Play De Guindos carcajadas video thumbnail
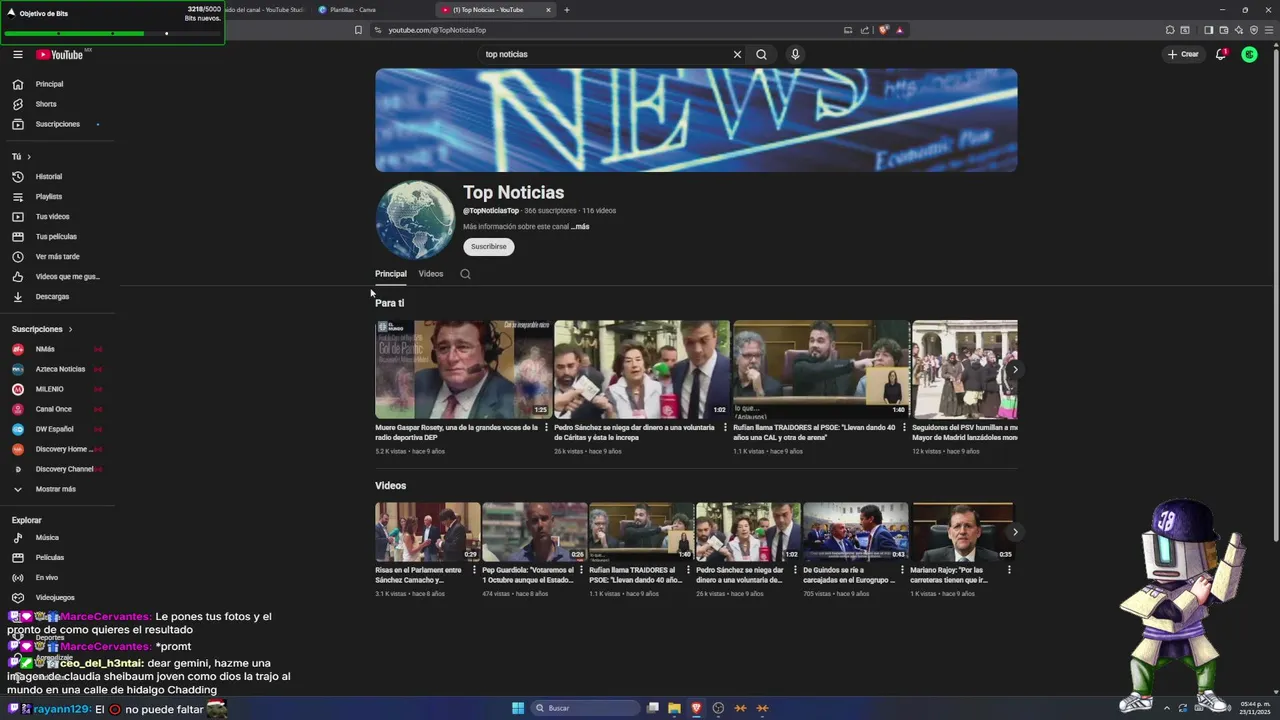This screenshot has height=720, width=1280. click(855, 532)
